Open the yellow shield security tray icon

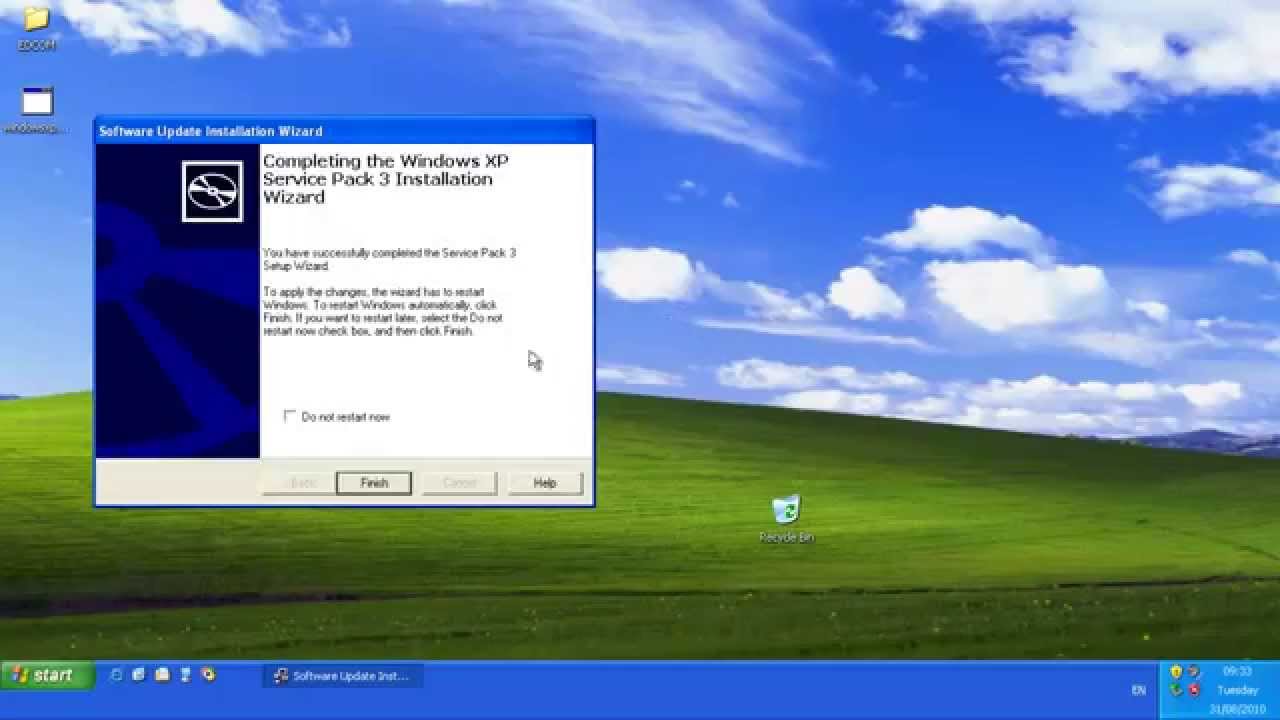tap(1176, 672)
